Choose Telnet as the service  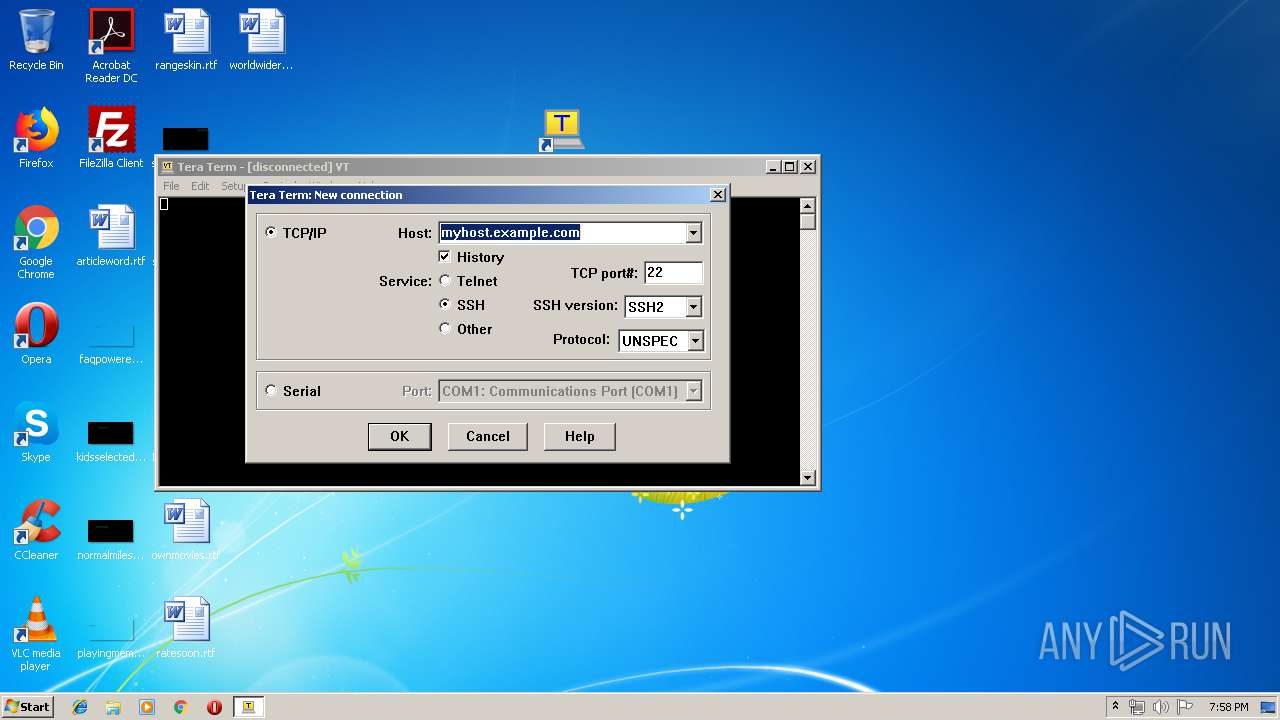445,281
